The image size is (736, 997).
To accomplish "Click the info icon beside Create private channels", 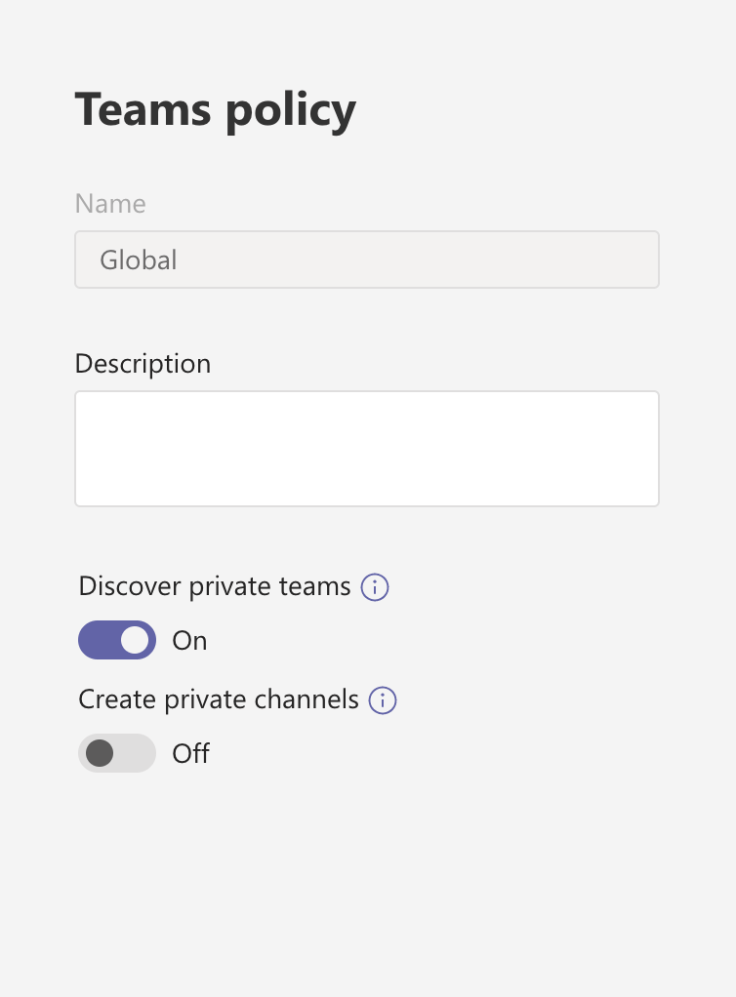I will tap(382, 700).
